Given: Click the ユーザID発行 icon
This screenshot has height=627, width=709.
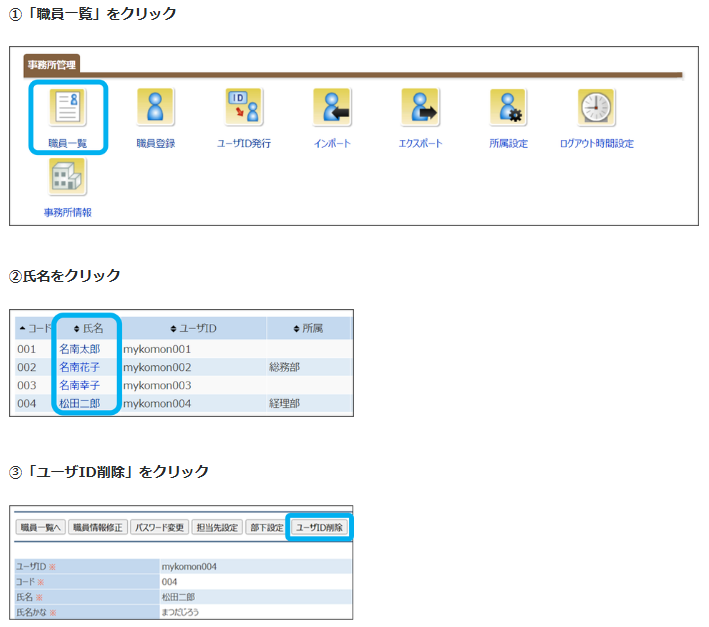Looking at the screenshot, I should click(x=243, y=108).
